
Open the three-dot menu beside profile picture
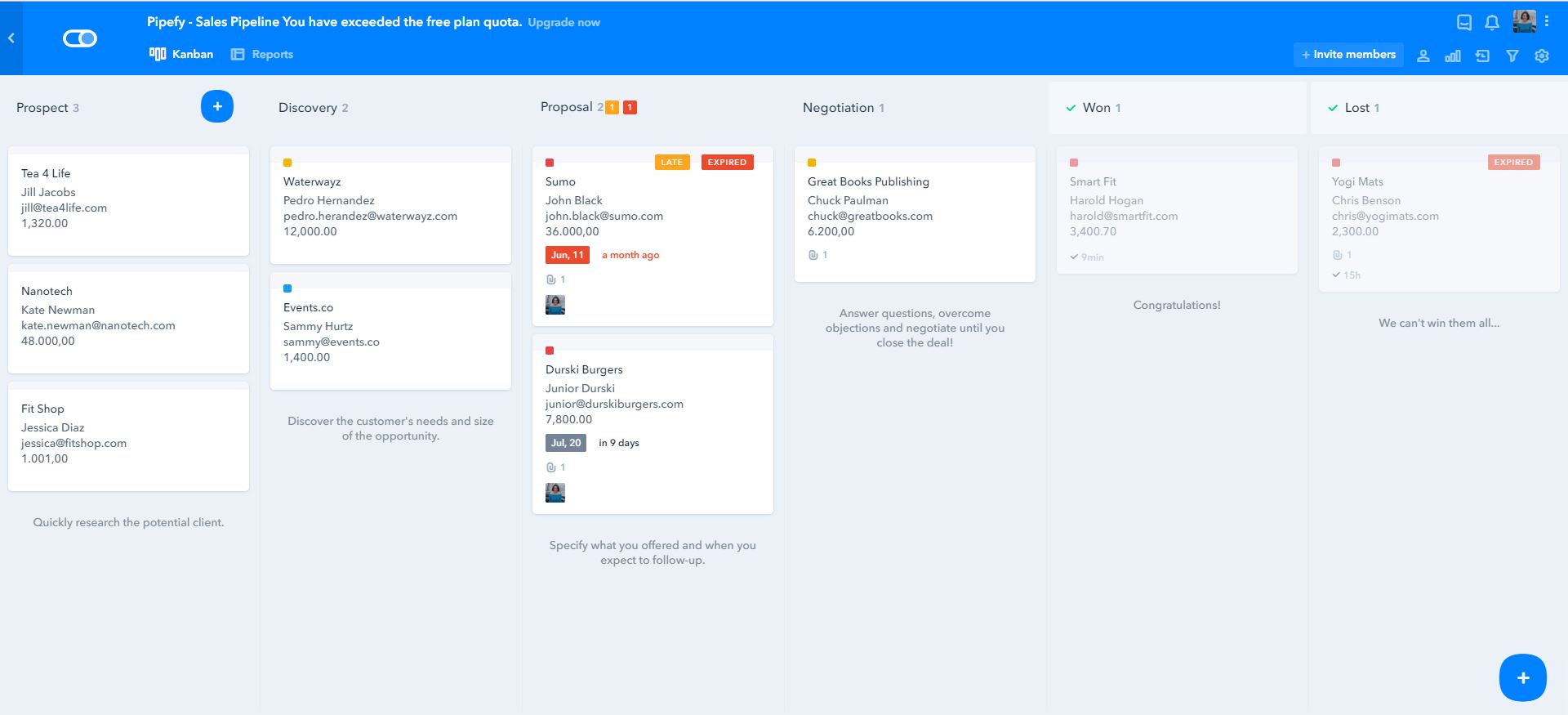pos(1546,21)
